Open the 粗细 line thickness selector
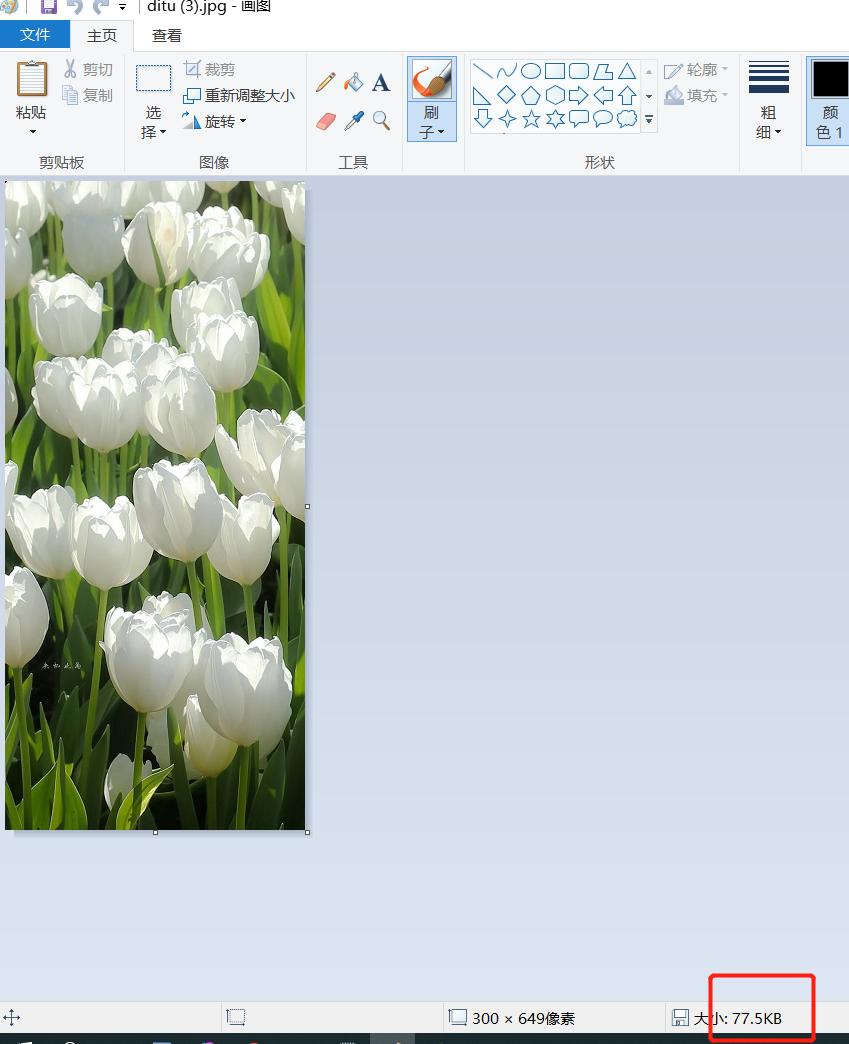The image size is (849, 1044). tap(768, 101)
